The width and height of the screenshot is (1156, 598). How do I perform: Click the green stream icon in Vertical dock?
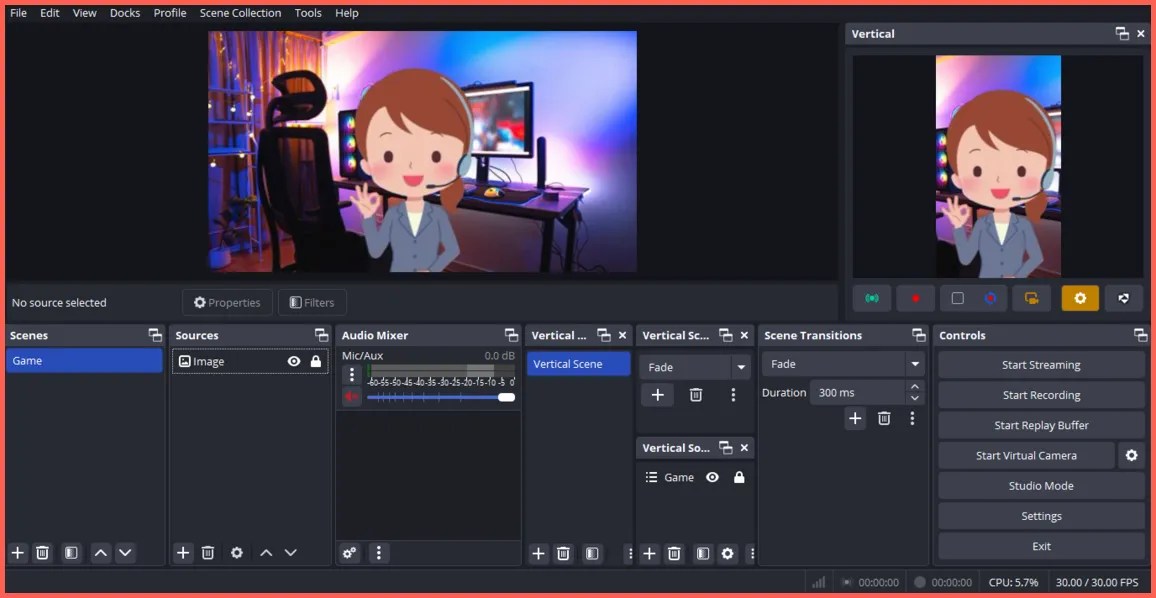point(872,298)
